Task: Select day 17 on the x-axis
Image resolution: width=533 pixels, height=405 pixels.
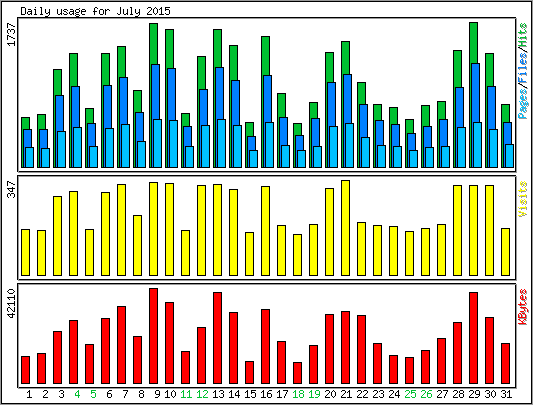Action: [x=282, y=394]
